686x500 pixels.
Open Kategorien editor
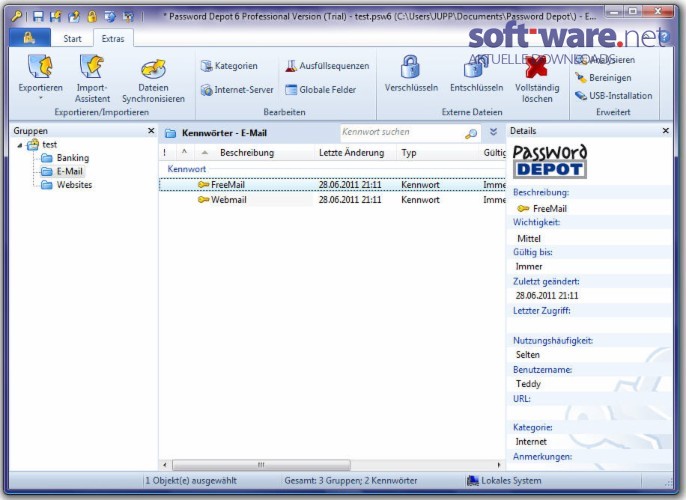(x=229, y=66)
